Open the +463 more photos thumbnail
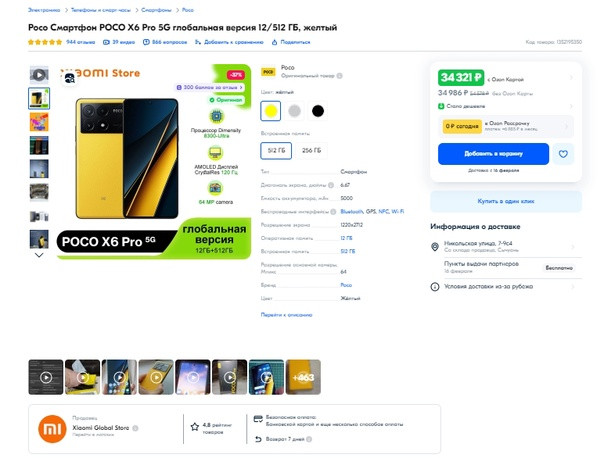Image resolution: width=604 pixels, height=458 pixels. point(303,377)
